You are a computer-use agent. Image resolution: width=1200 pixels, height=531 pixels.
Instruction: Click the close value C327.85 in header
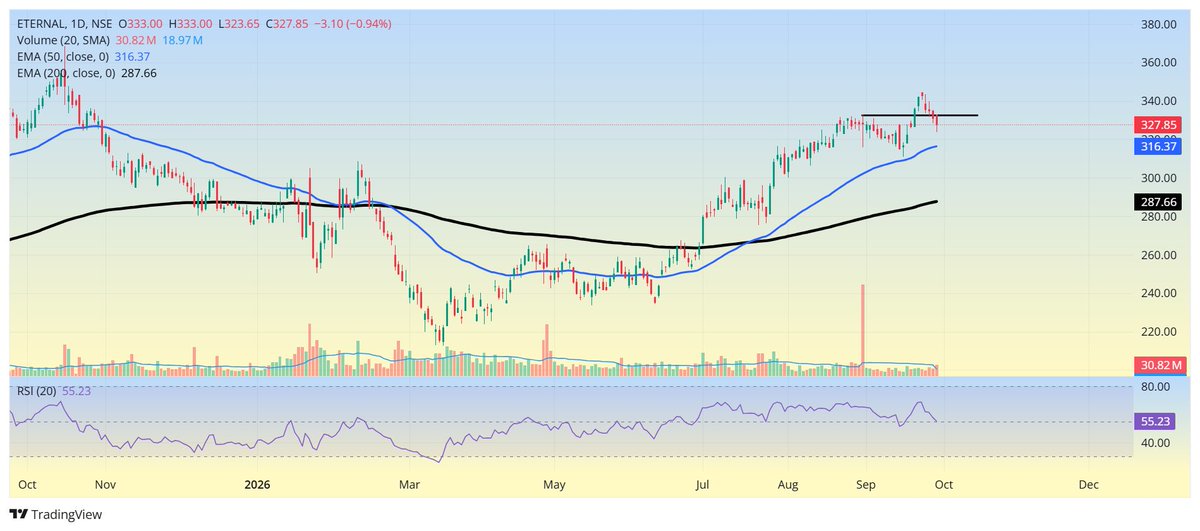pyautogui.click(x=289, y=23)
